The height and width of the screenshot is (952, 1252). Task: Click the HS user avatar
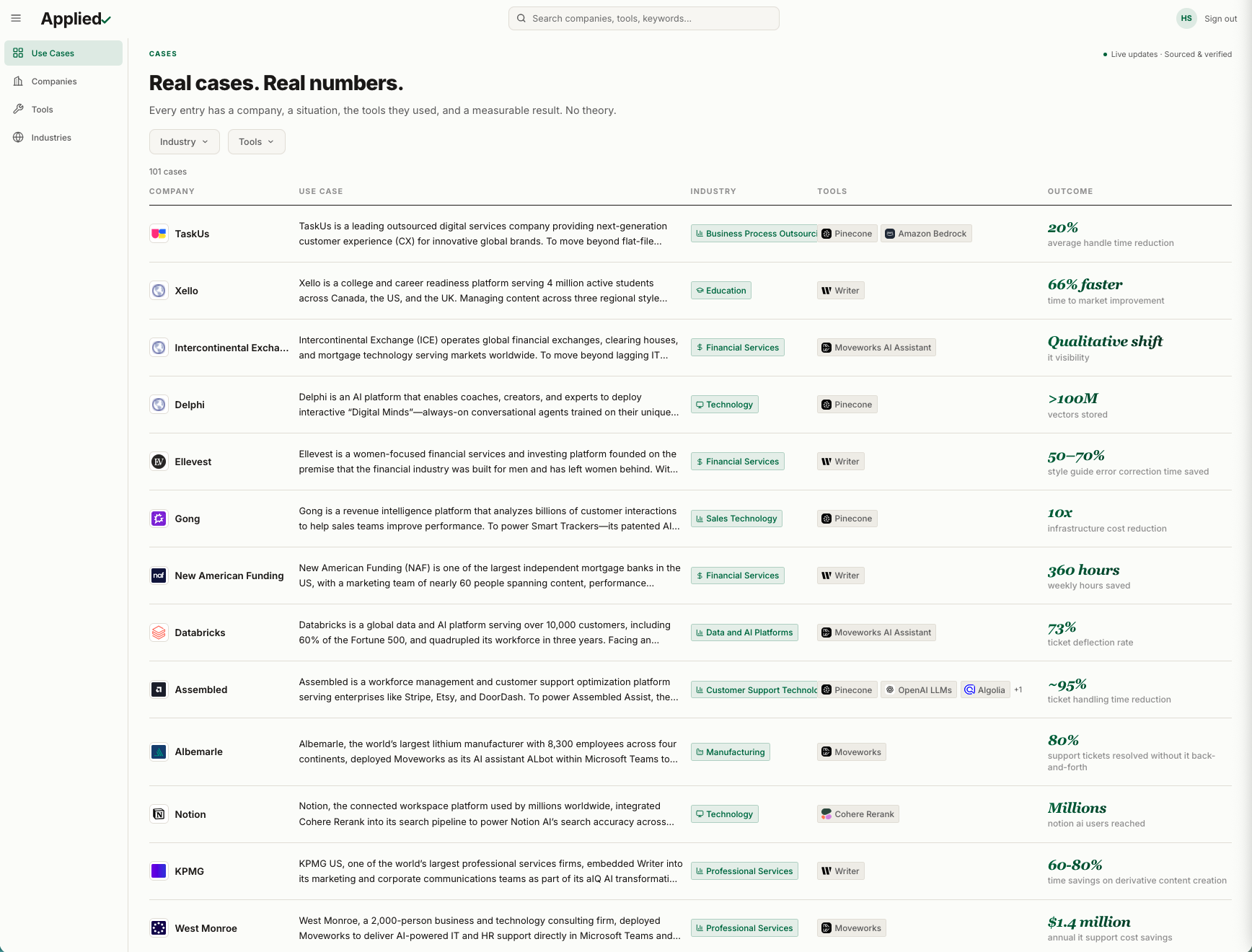click(1186, 19)
